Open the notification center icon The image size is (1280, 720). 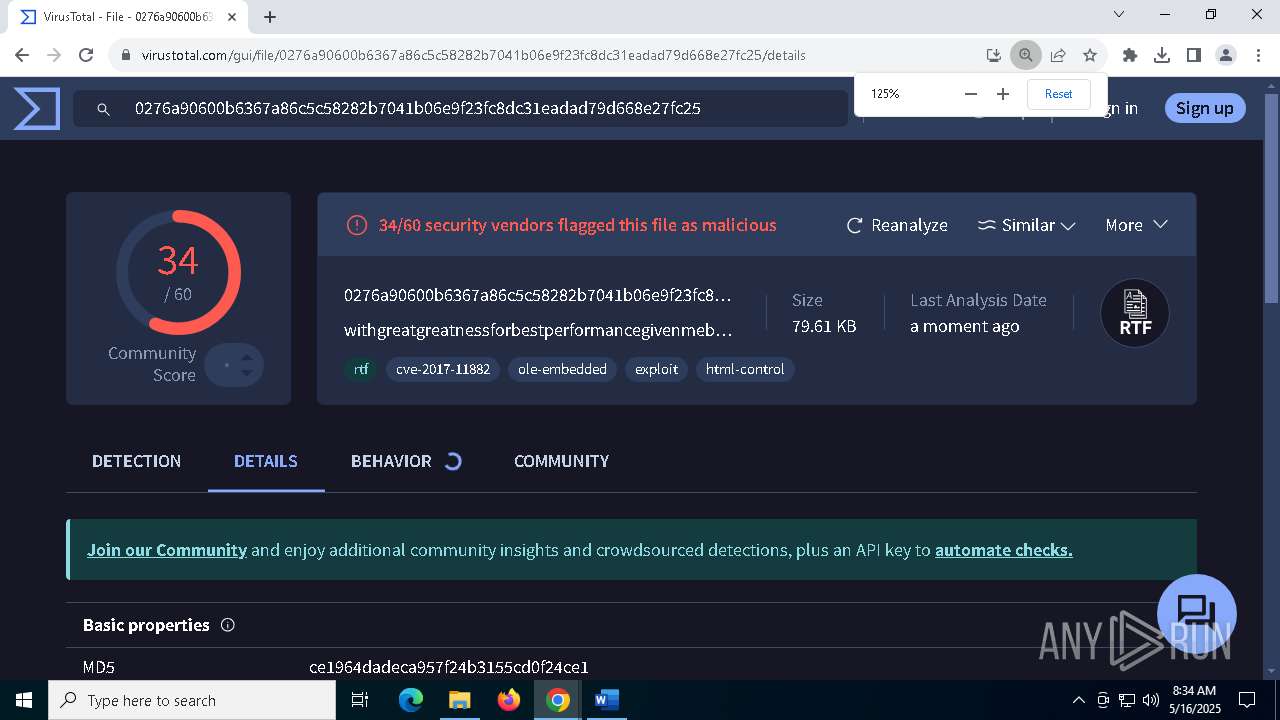[1247, 700]
